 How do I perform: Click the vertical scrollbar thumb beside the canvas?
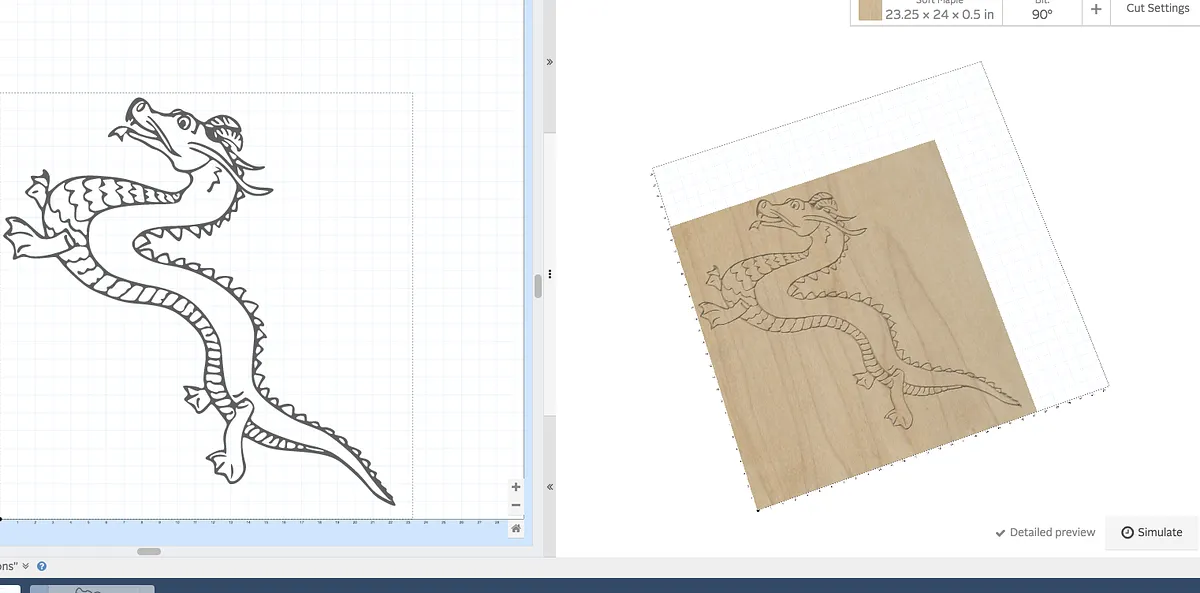(538, 286)
